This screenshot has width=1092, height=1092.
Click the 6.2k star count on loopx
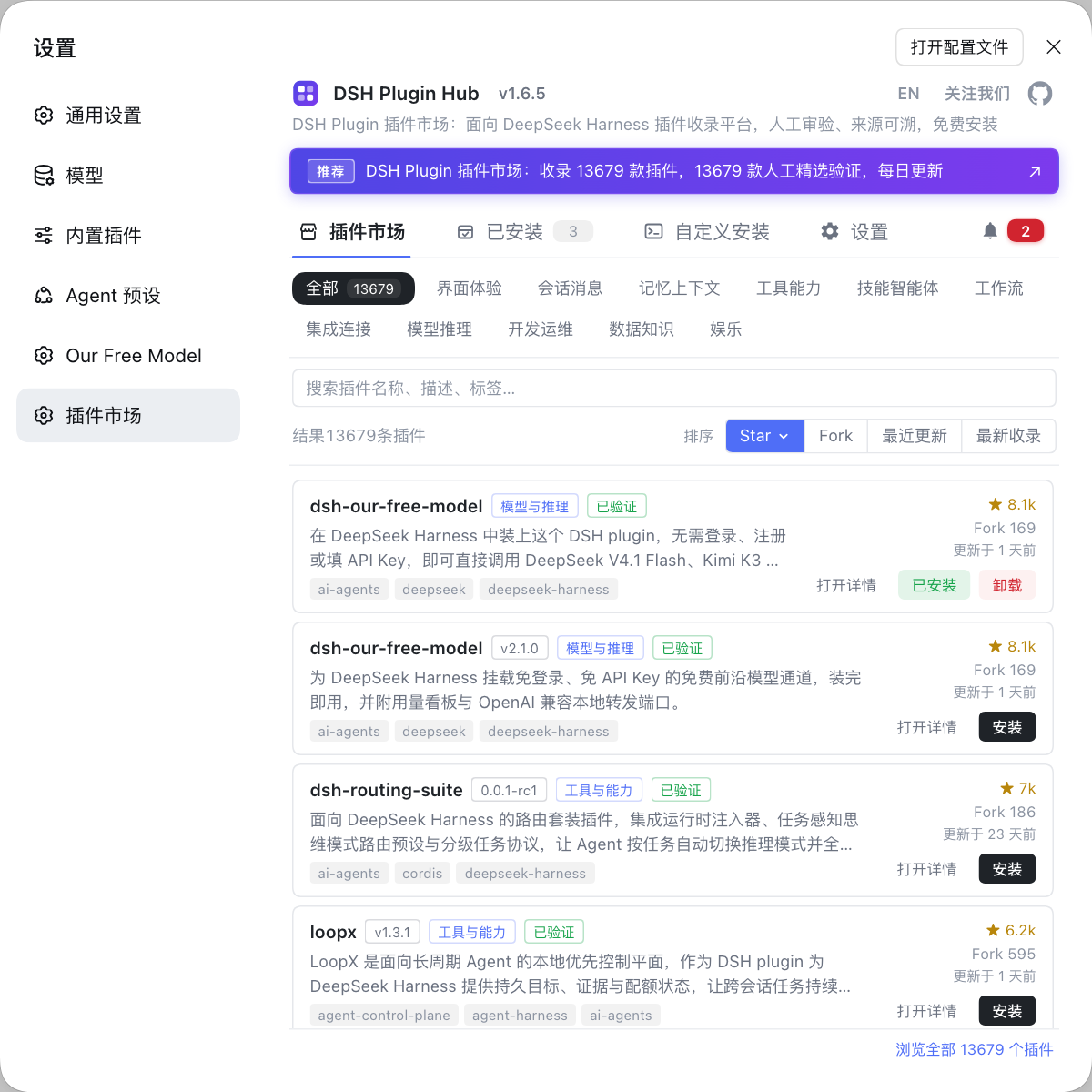click(x=1011, y=930)
